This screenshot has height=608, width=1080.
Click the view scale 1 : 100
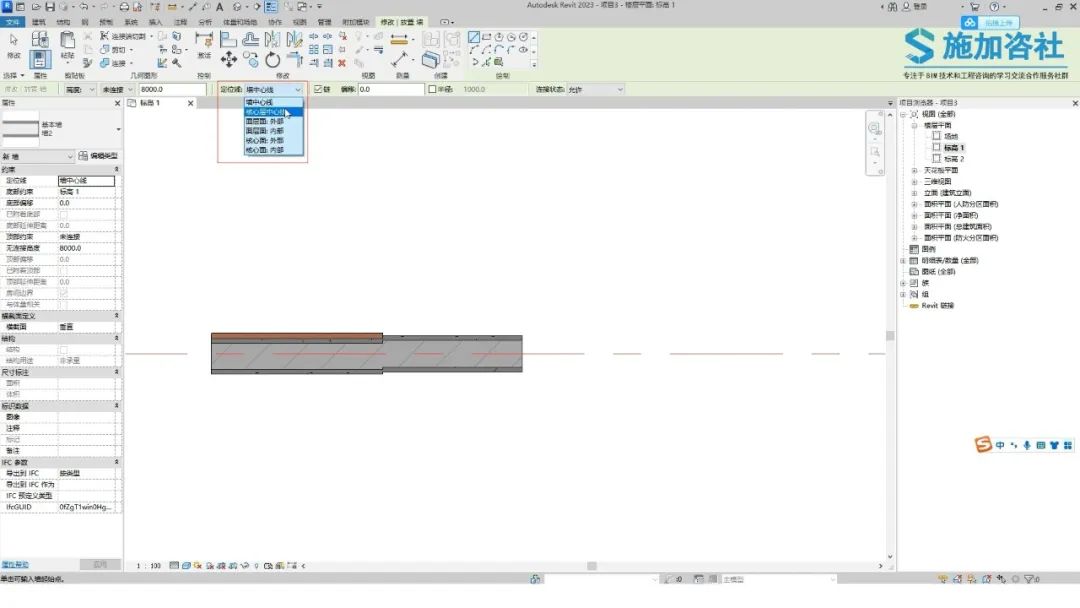tap(149, 566)
